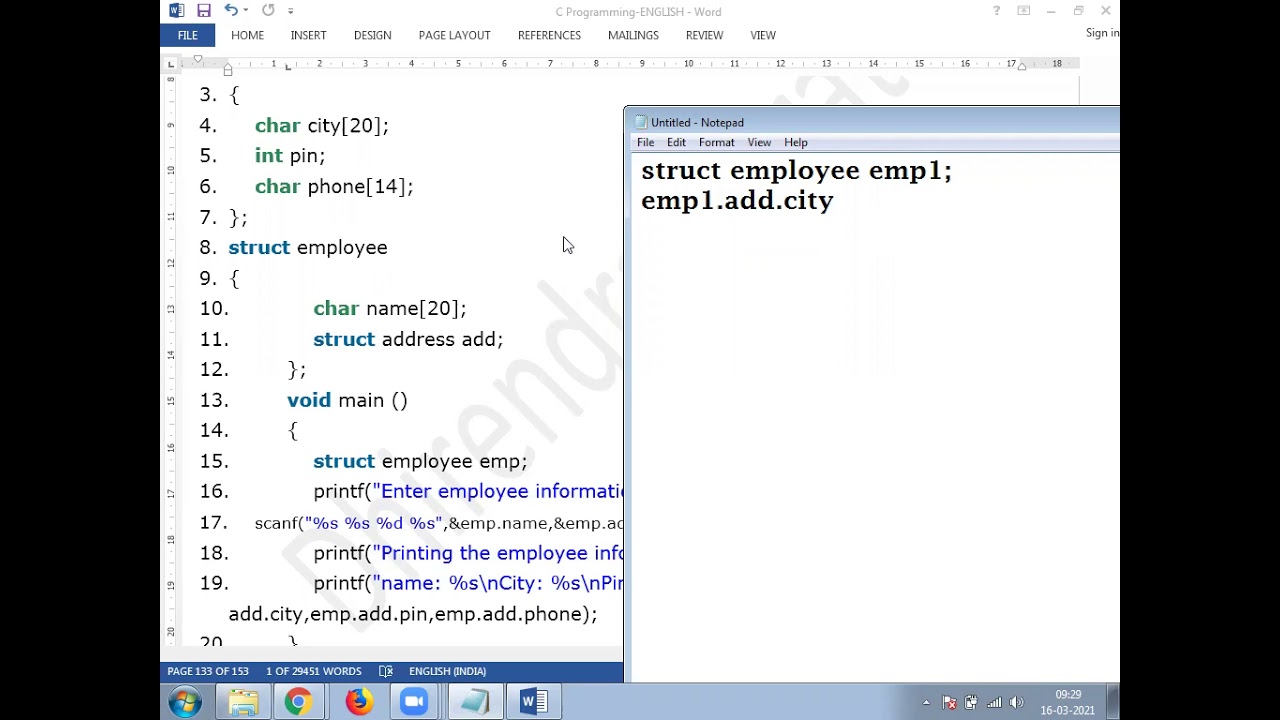The image size is (1280, 720).
Task: Open Notepad's Help menu
Action: [796, 142]
